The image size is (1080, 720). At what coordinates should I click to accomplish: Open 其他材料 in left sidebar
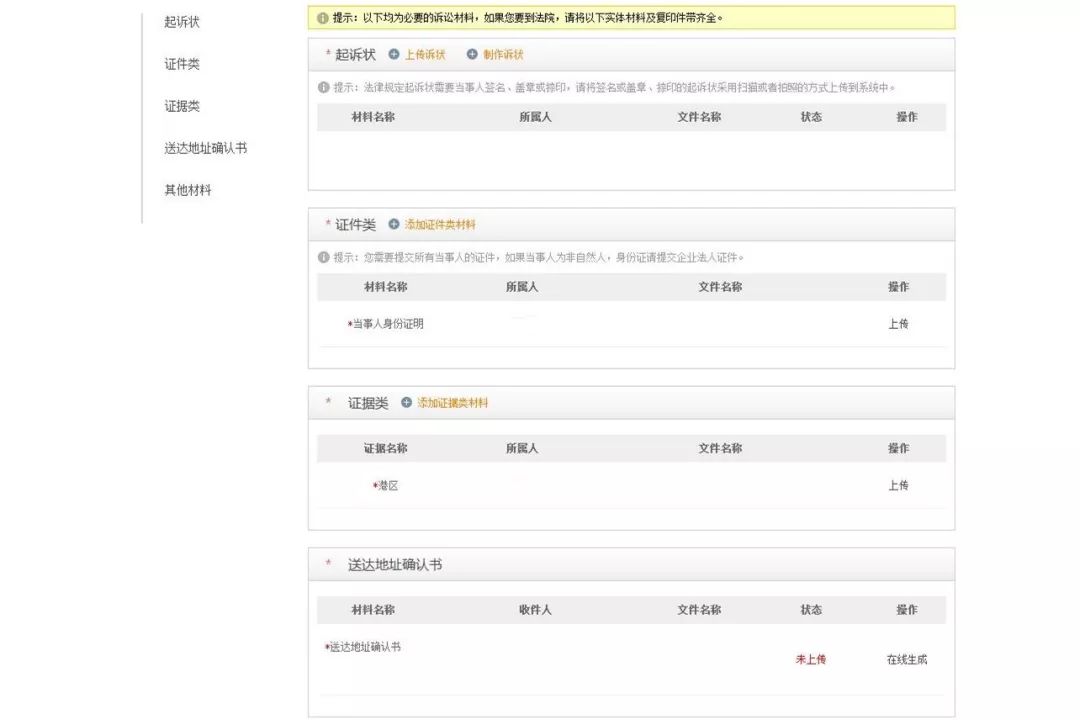pos(188,190)
